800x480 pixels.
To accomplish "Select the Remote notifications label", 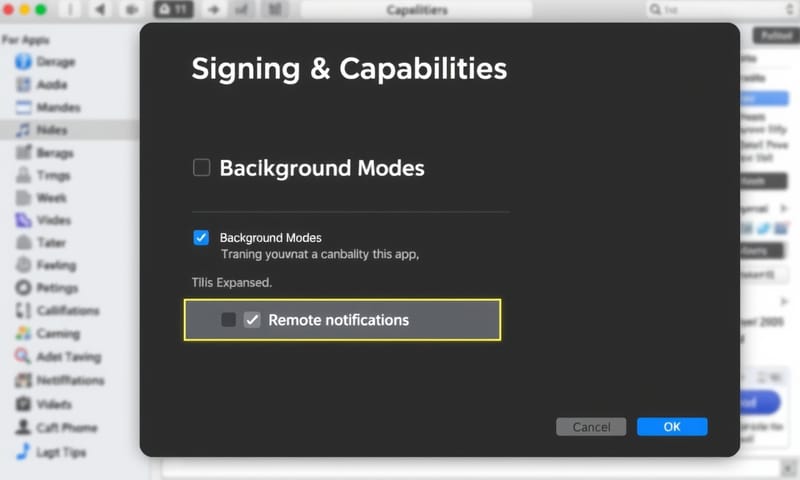I will click(x=338, y=320).
